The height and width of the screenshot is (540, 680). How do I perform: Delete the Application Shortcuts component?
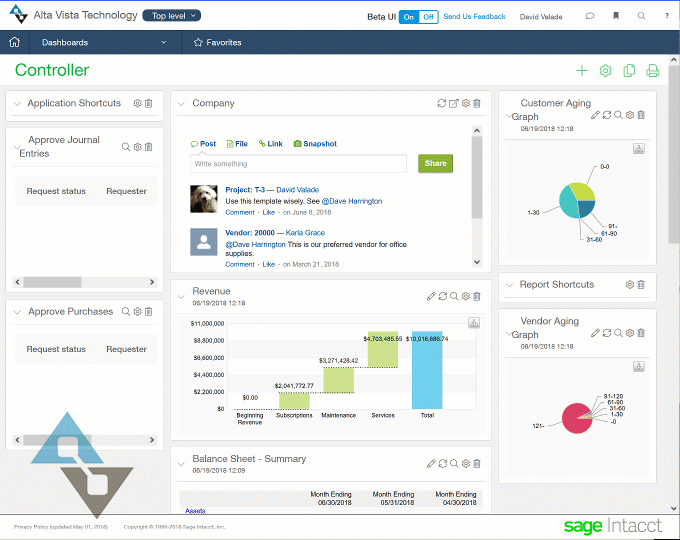point(149,103)
